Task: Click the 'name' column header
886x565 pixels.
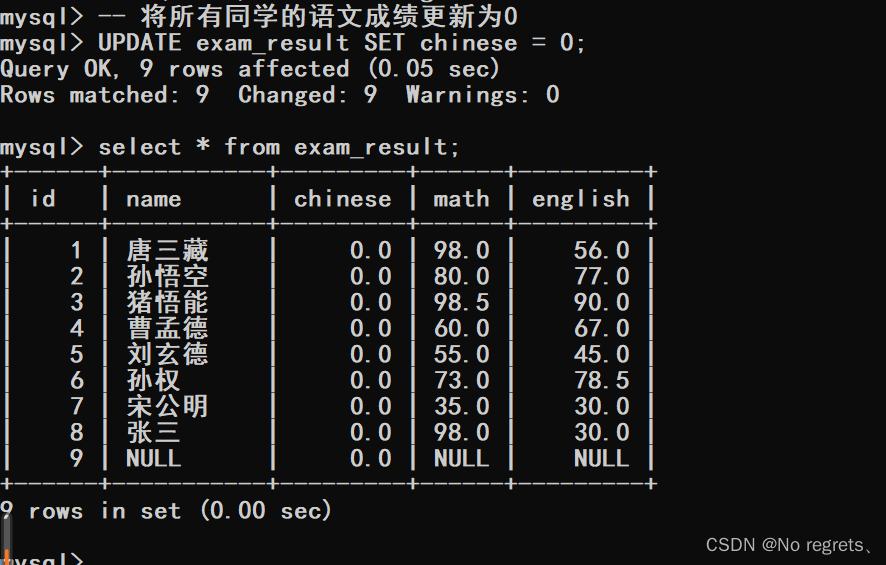Action: [154, 199]
